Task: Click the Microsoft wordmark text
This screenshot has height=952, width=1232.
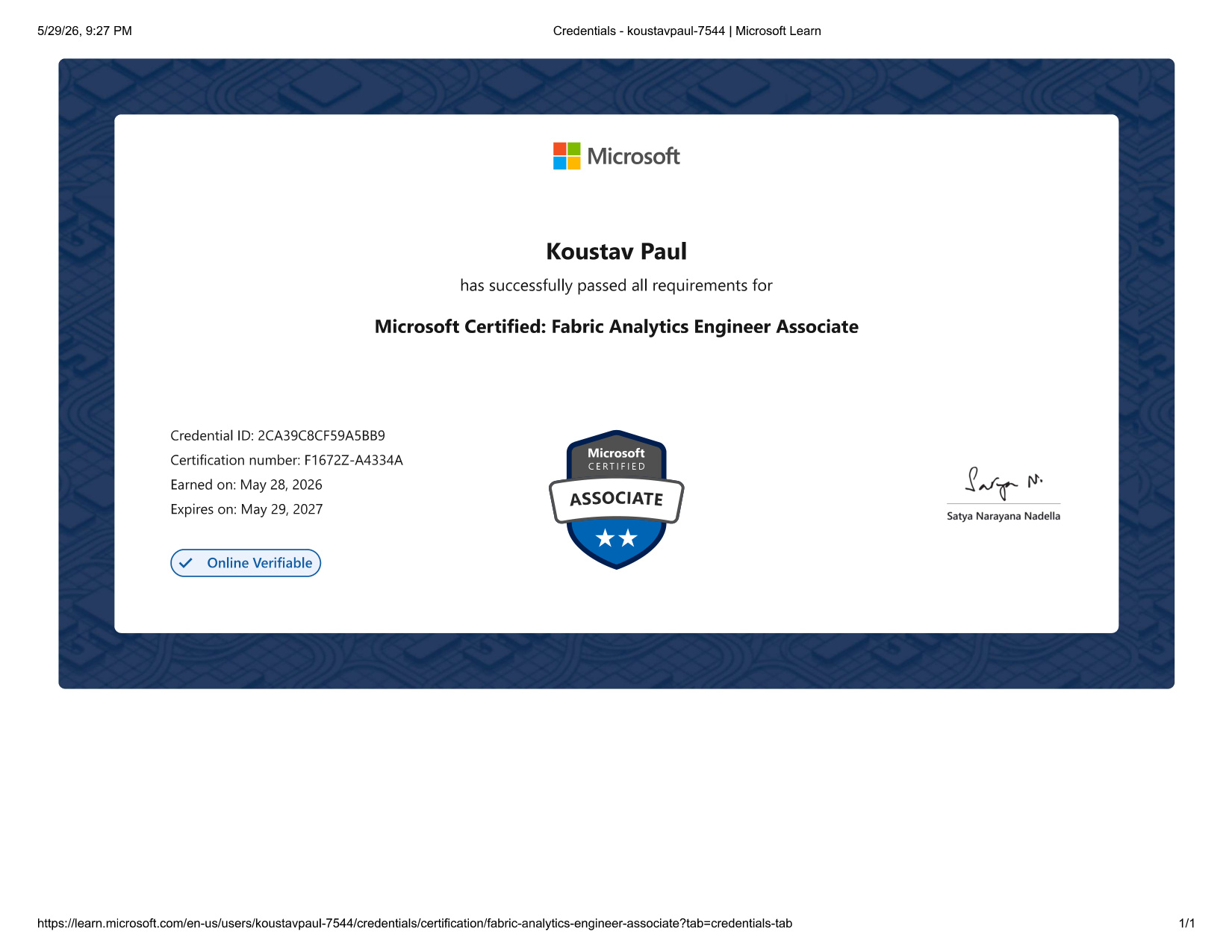Action: point(633,156)
